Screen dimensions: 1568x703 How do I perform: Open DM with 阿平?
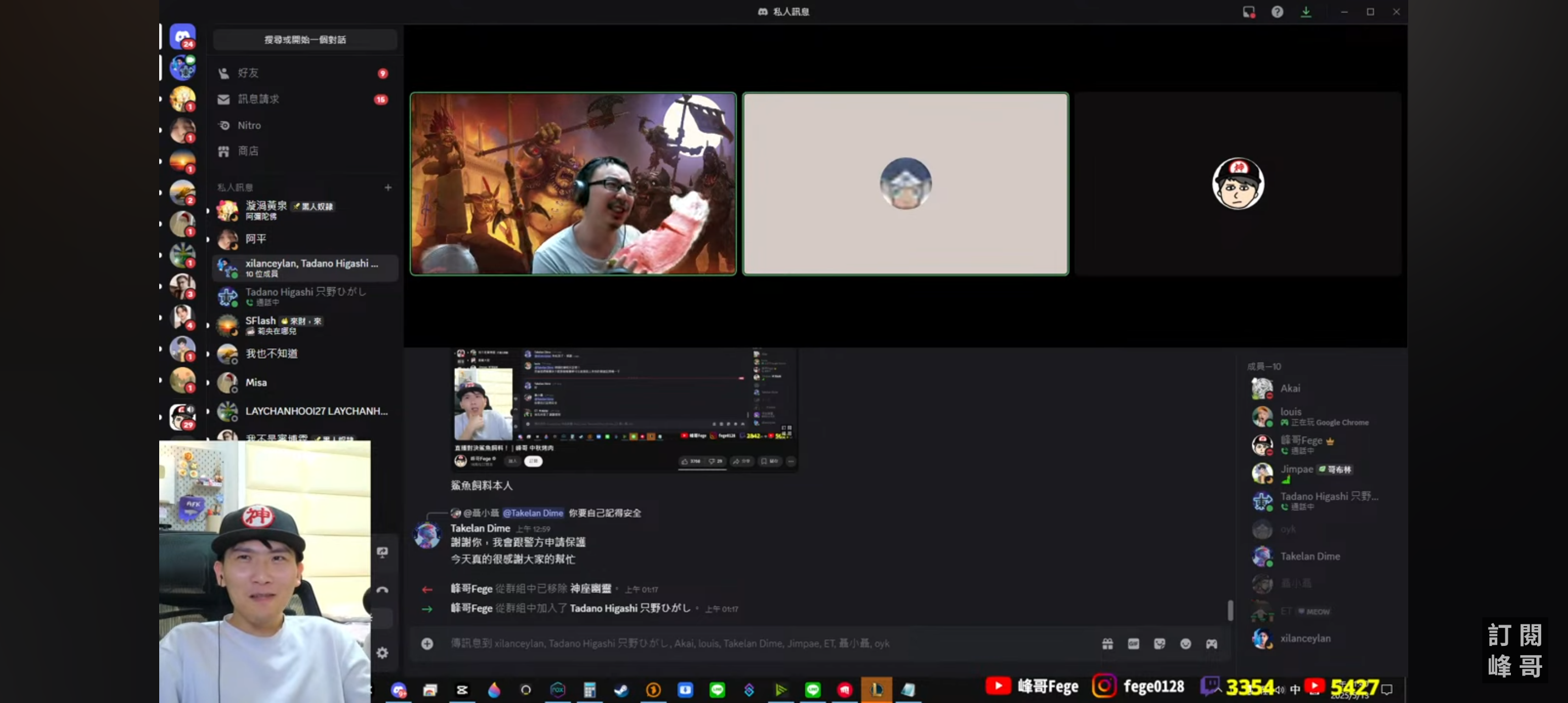pos(305,239)
